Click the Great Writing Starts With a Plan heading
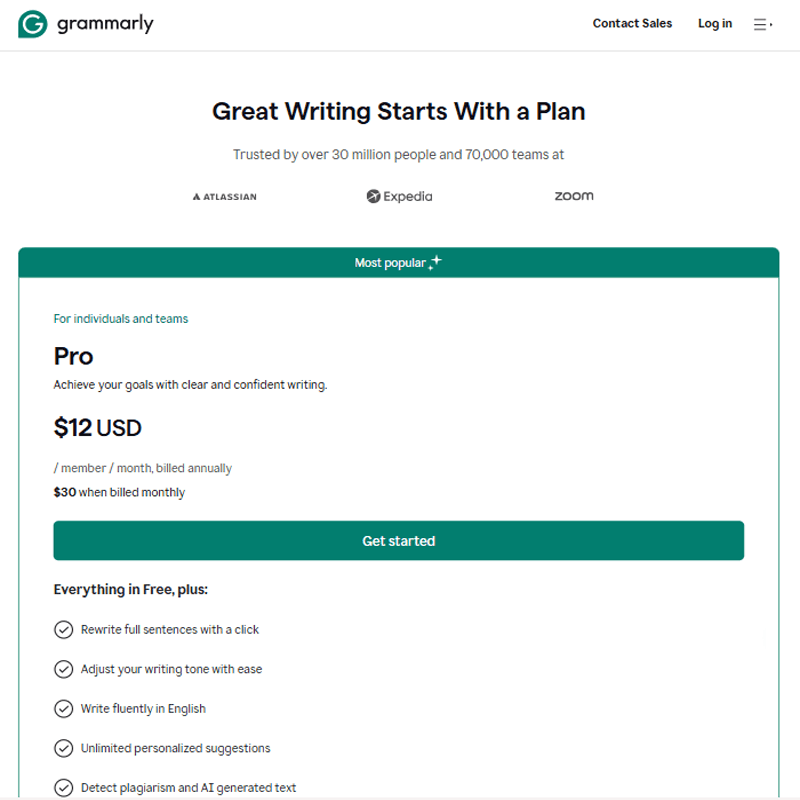 click(x=398, y=111)
